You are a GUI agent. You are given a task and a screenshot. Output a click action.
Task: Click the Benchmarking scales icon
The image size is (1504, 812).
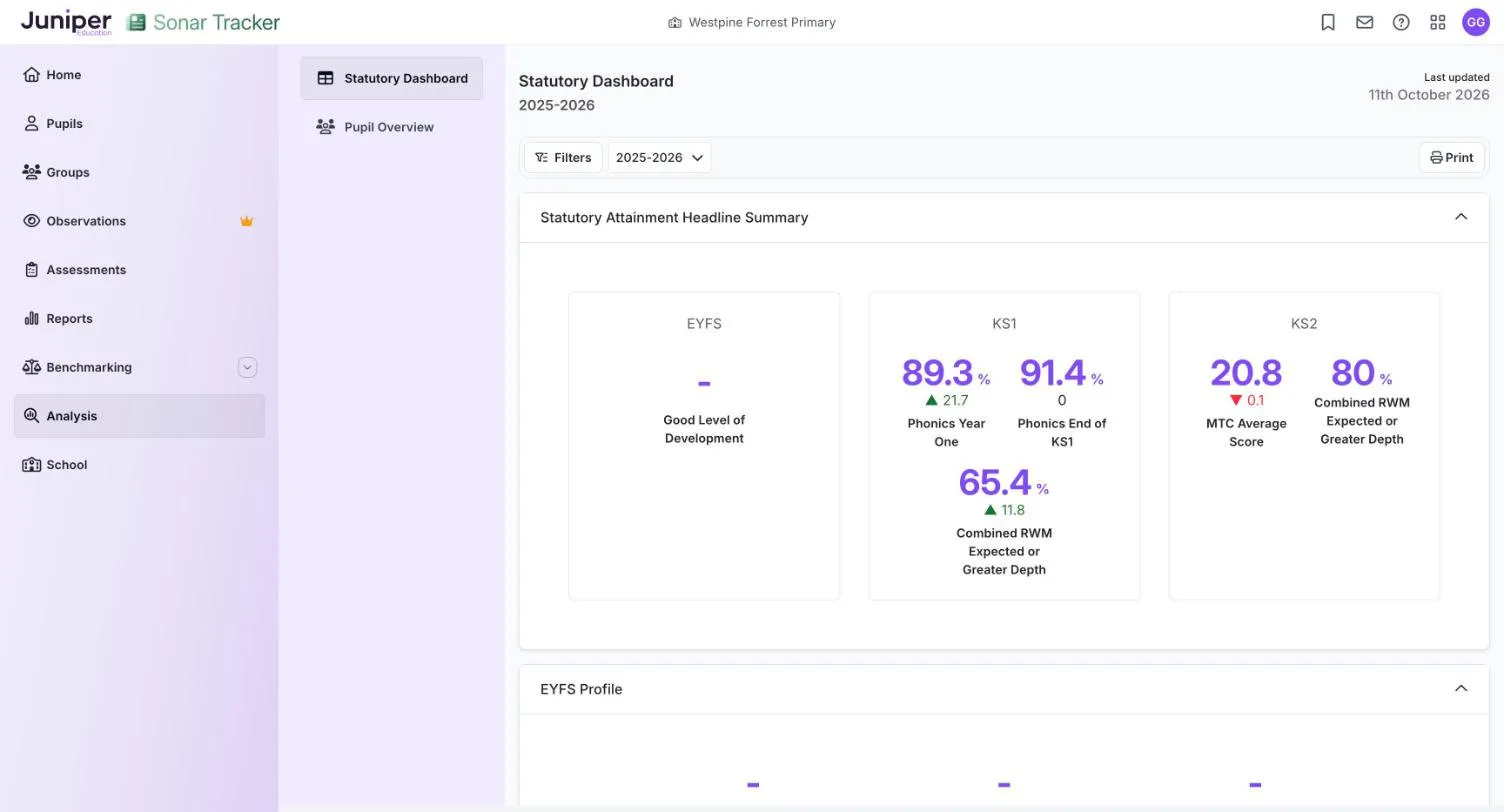pyautogui.click(x=31, y=367)
